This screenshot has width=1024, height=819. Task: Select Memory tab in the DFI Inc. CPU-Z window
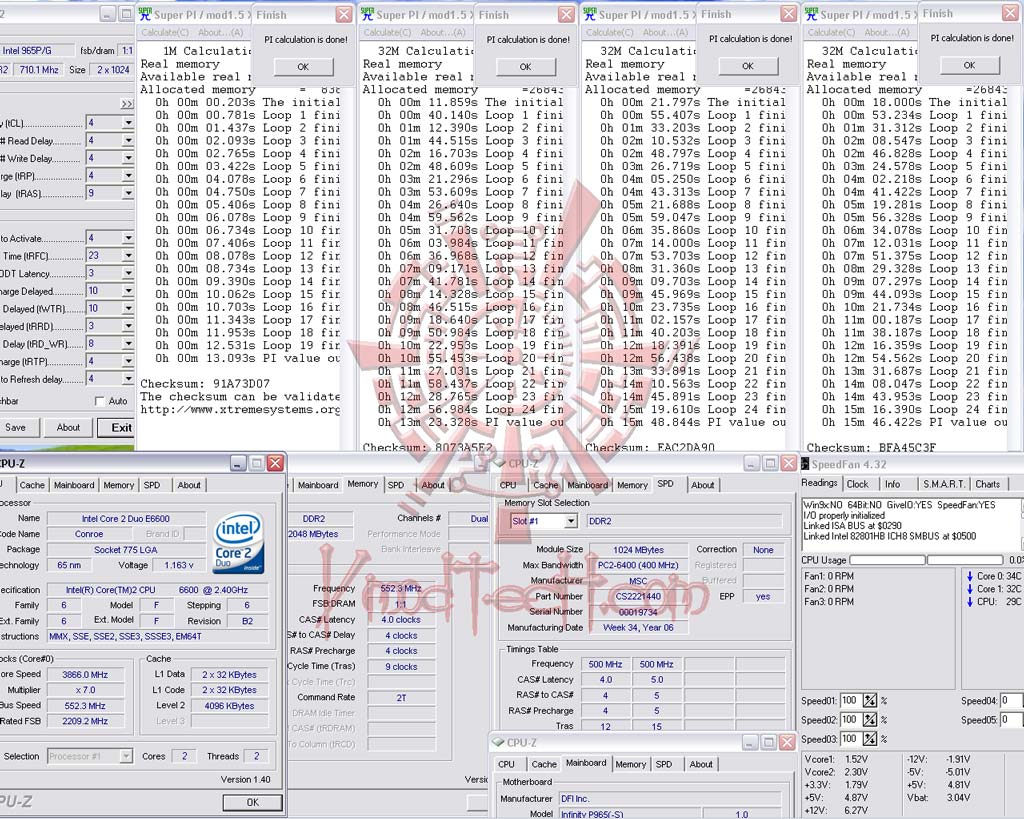(x=630, y=764)
